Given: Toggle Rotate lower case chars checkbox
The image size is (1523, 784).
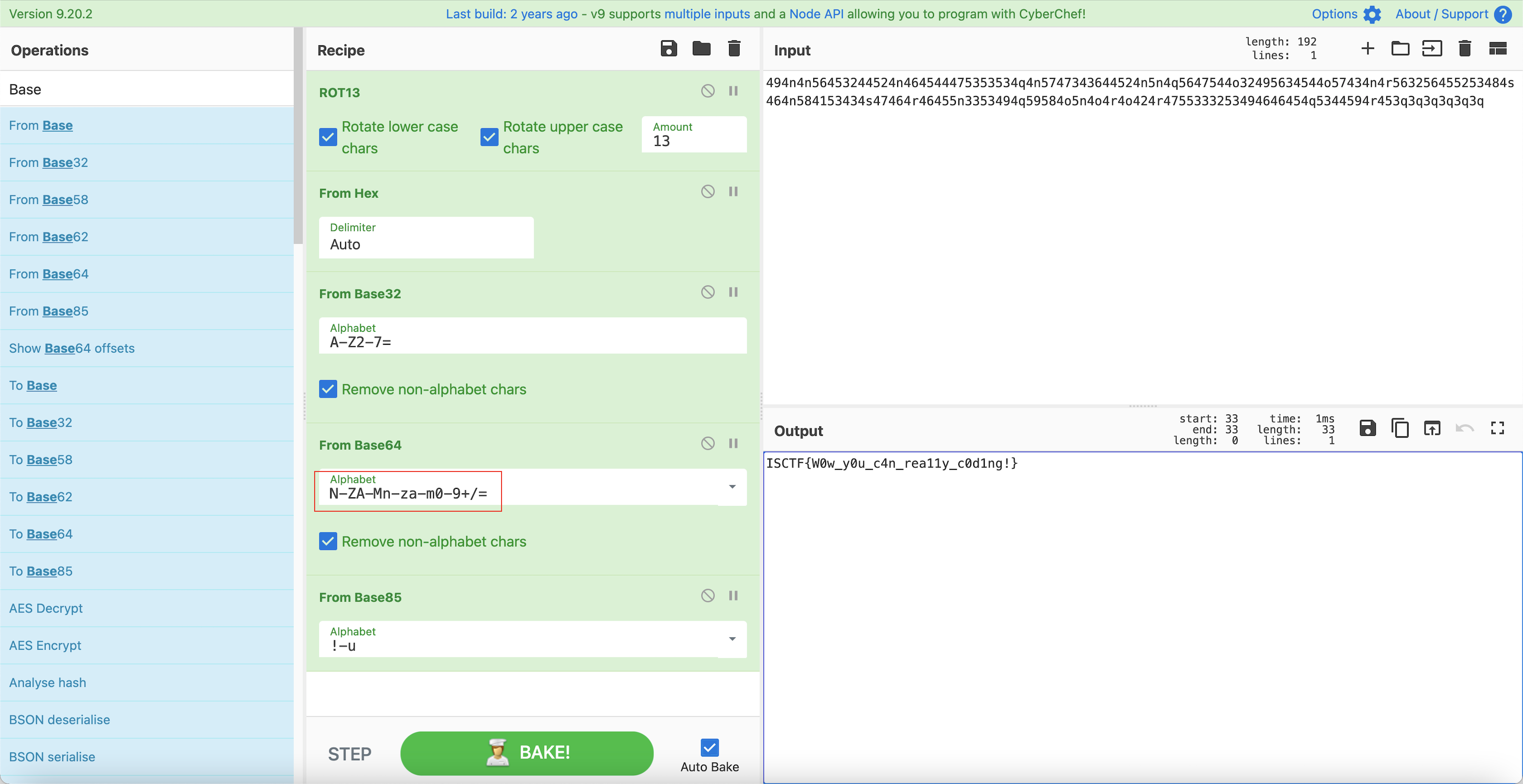Looking at the screenshot, I should [x=328, y=137].
